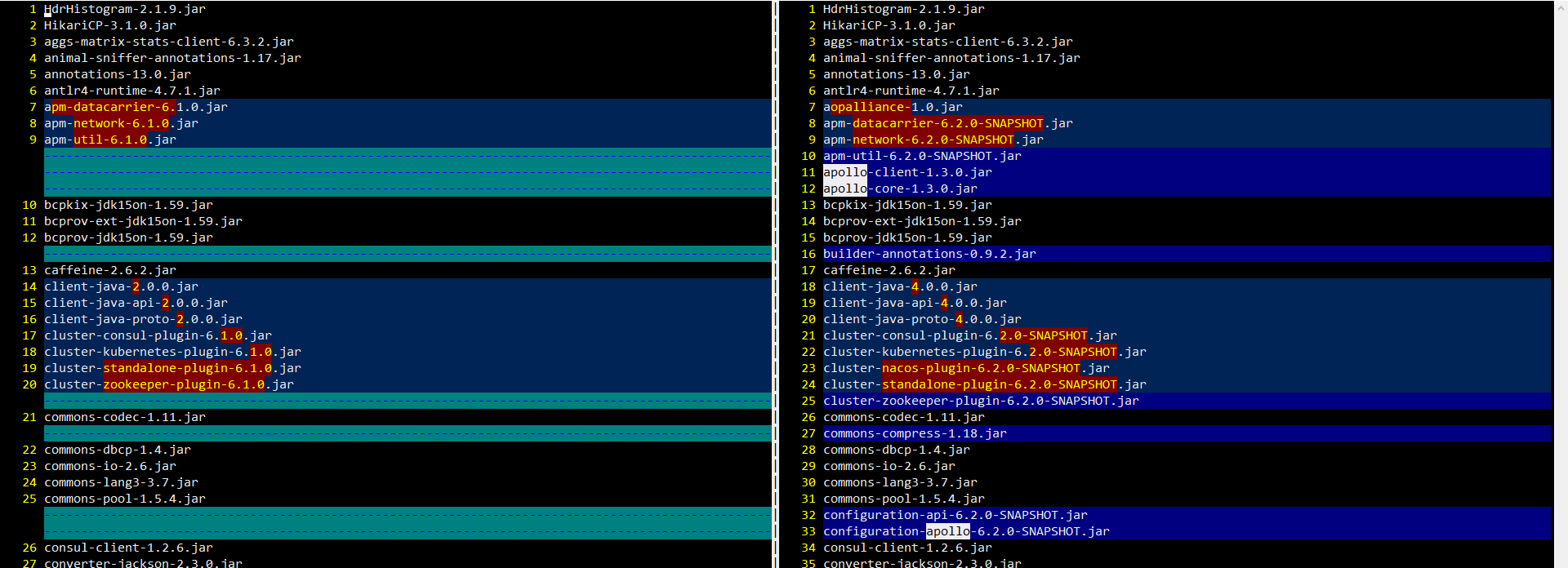Select apm-network-6.2.0-SNAPSHOT.jar line
The width and height of the screenshot is (1568, 568).
coord(933,140)
